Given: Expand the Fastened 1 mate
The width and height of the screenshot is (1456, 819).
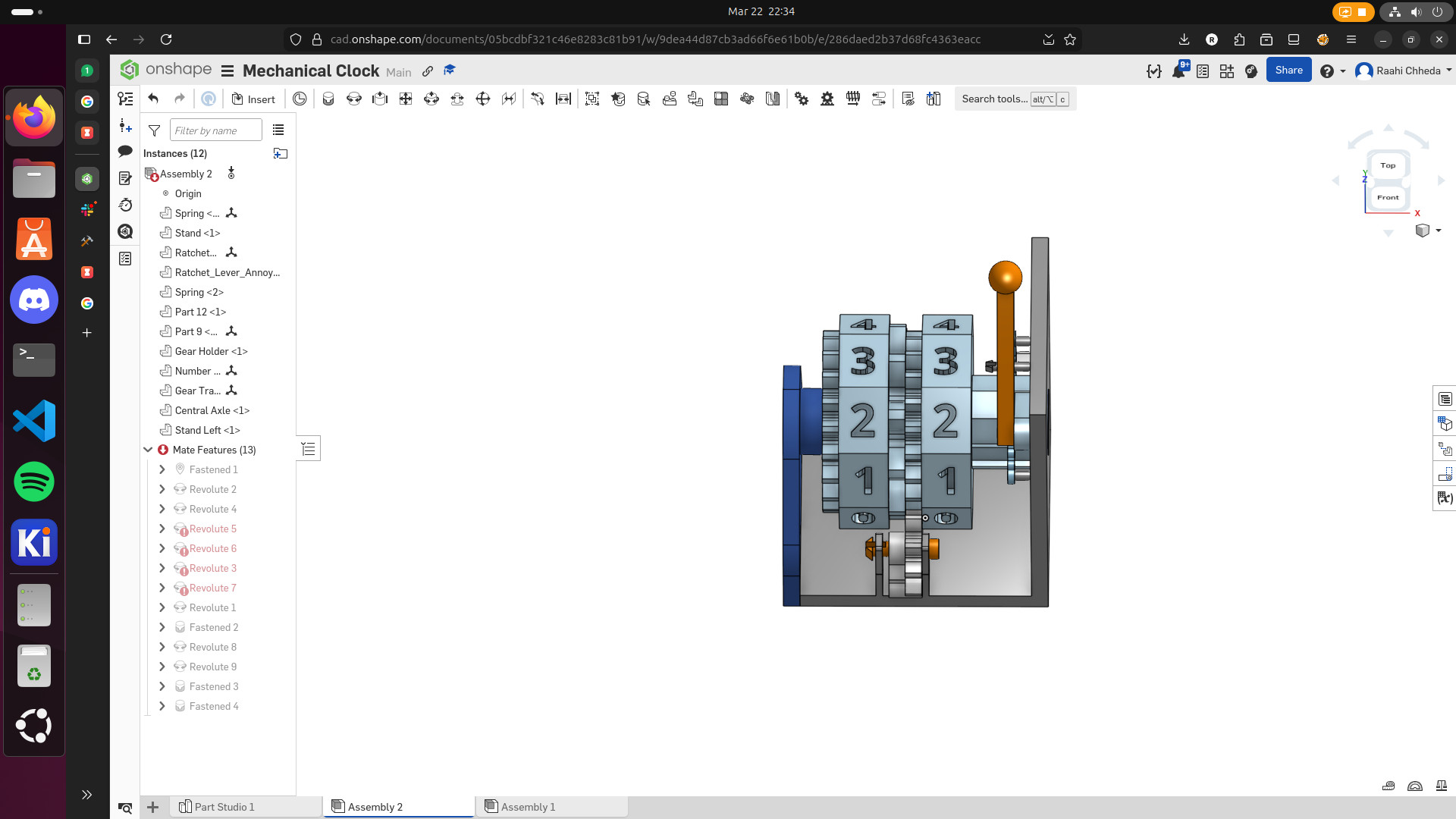Looking at the screenshot, I should coord(162,469).
